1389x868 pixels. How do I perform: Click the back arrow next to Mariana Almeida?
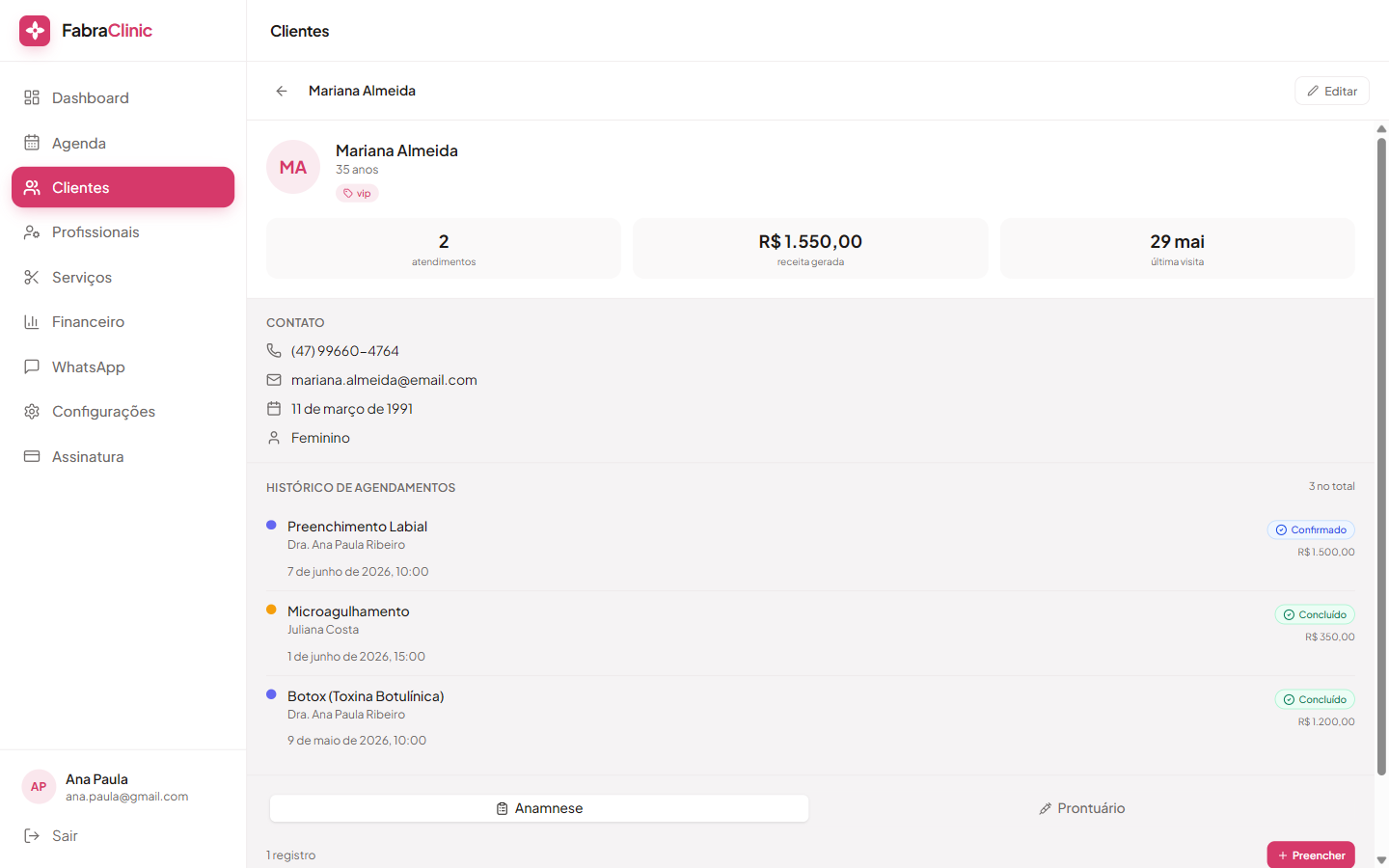(x=282, y=91)
